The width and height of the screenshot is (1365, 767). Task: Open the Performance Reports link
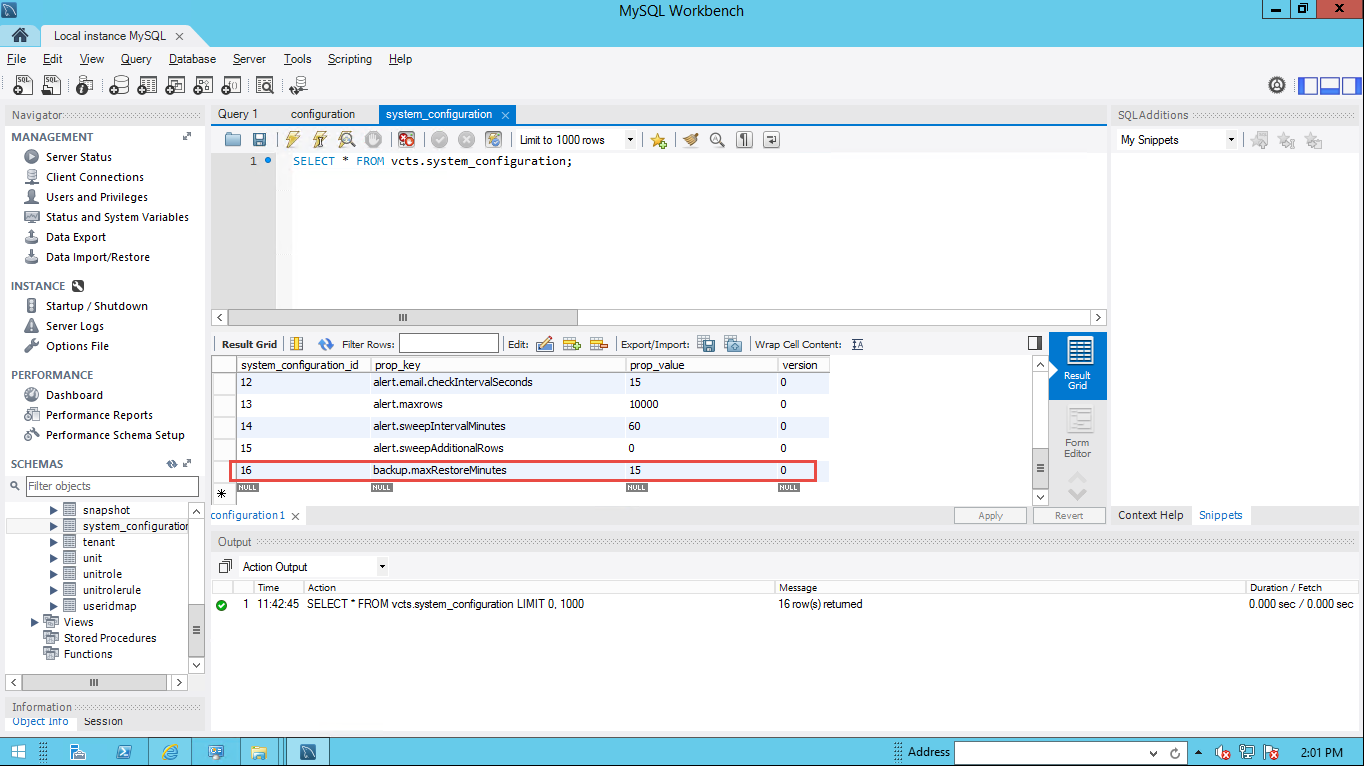point(99,415)
